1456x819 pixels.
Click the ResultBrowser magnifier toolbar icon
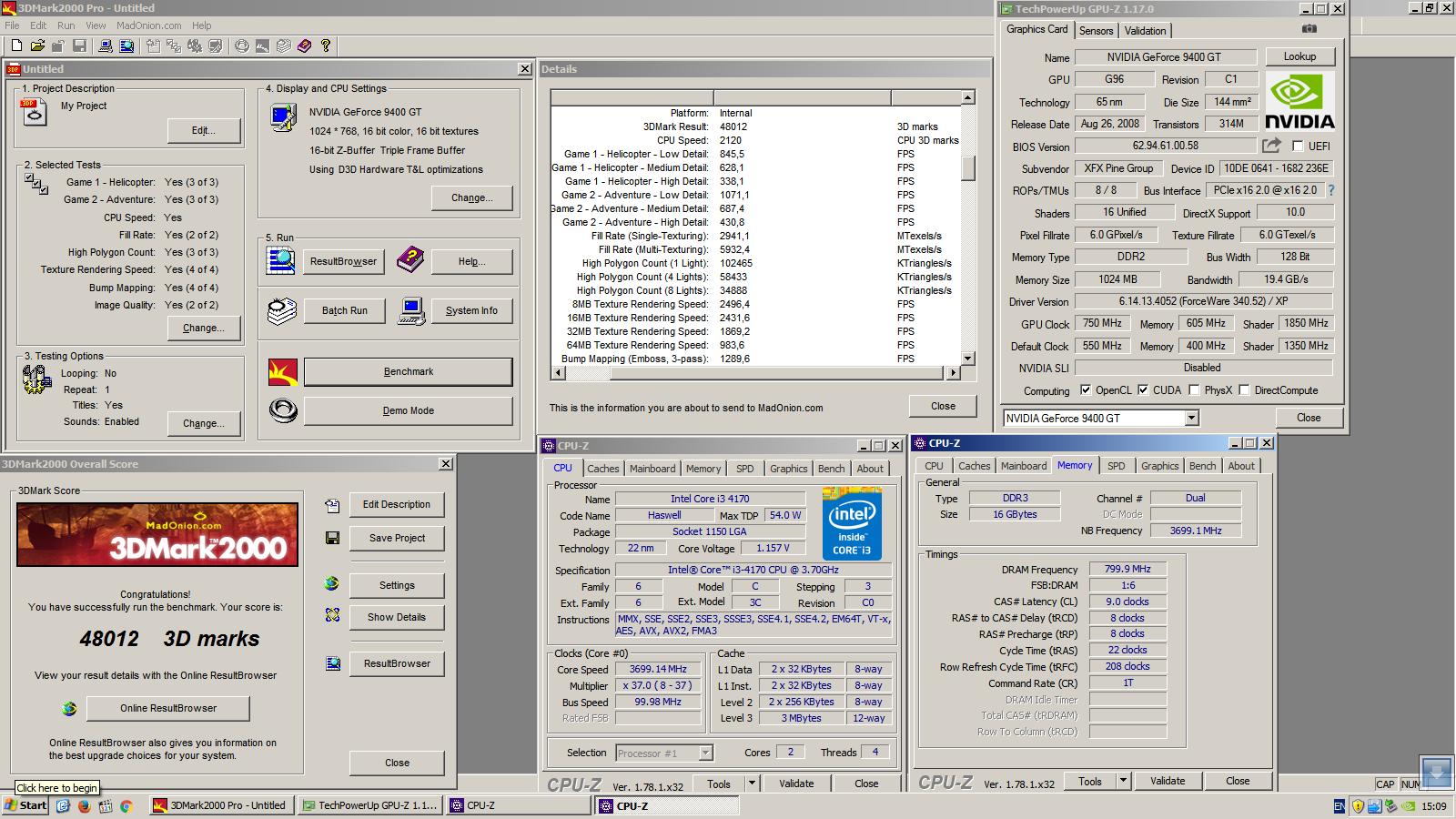[126, 45]
